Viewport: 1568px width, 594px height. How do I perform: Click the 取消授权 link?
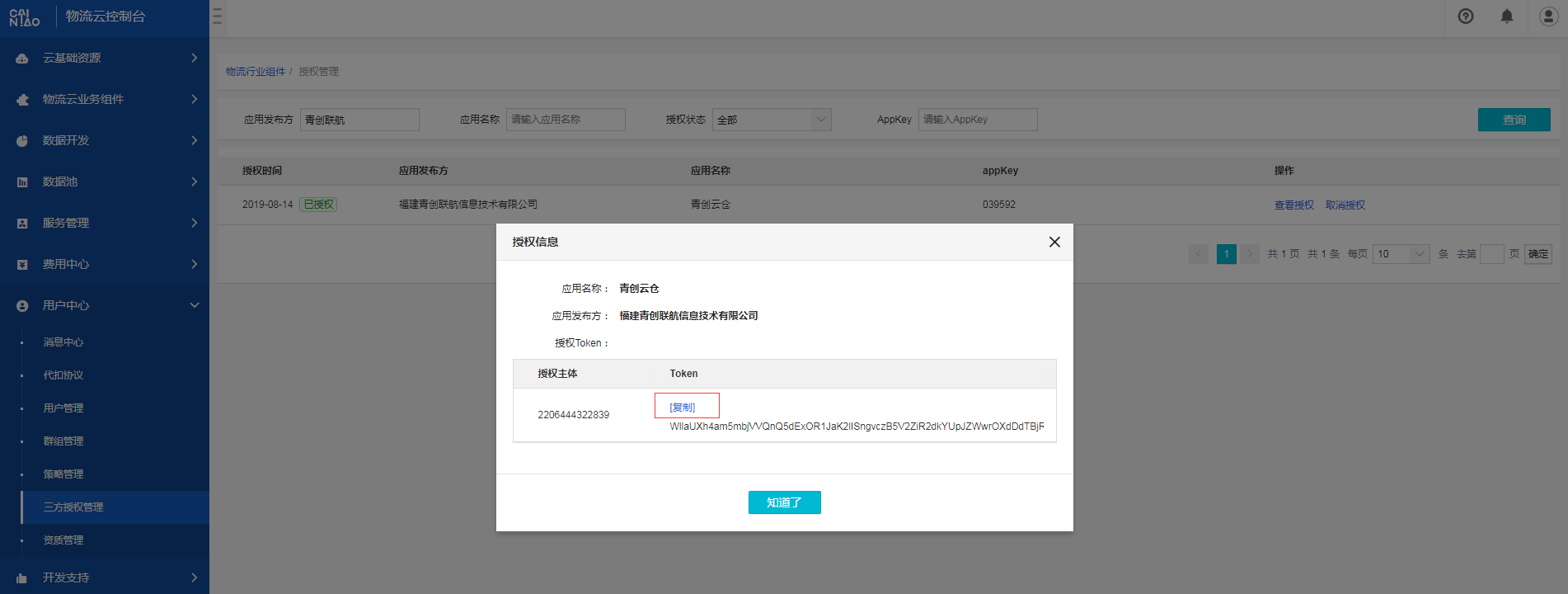(1345, 205)
